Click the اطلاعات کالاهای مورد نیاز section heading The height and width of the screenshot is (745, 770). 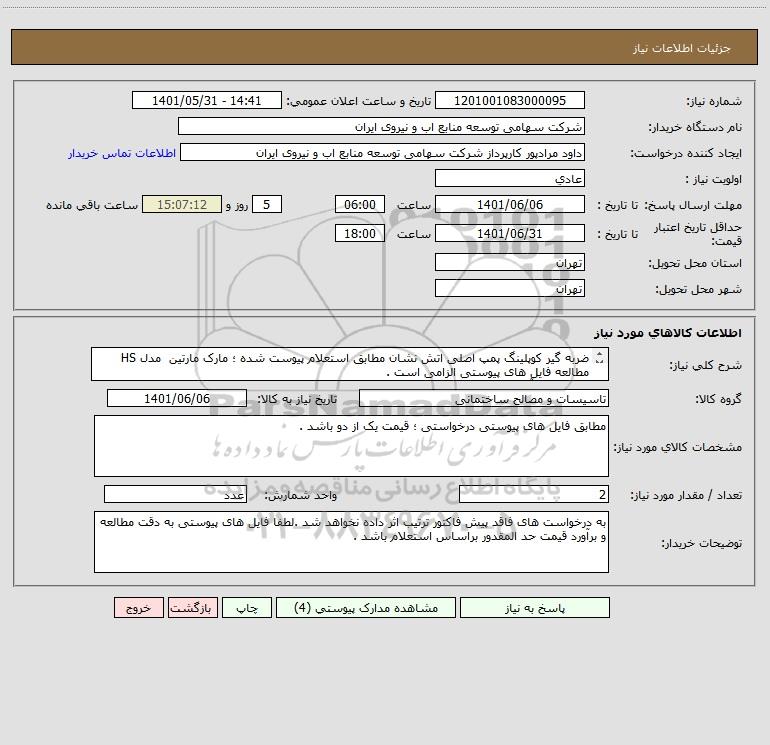point(668,333)
